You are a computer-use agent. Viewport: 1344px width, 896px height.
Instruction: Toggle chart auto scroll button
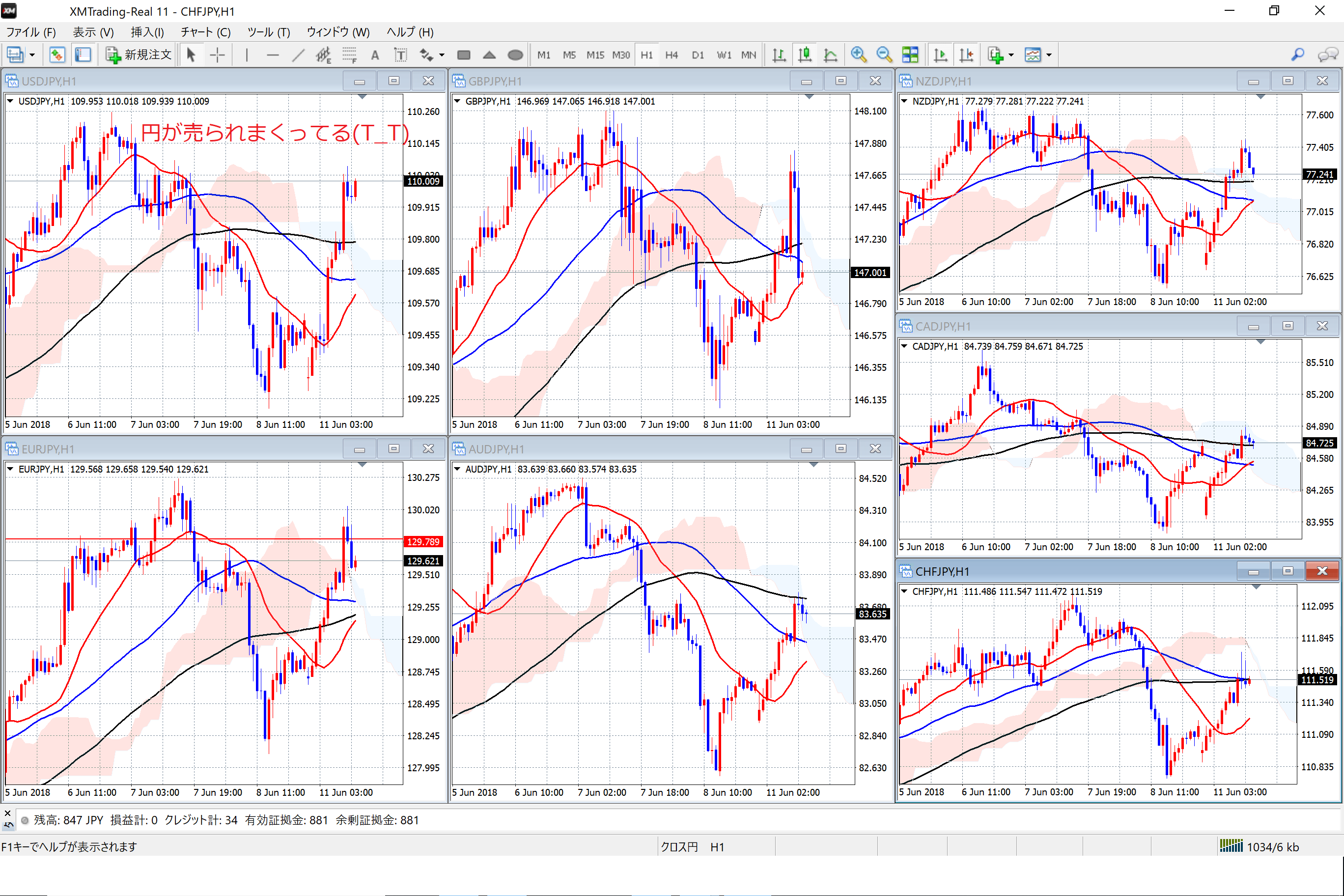pos(940,55)
